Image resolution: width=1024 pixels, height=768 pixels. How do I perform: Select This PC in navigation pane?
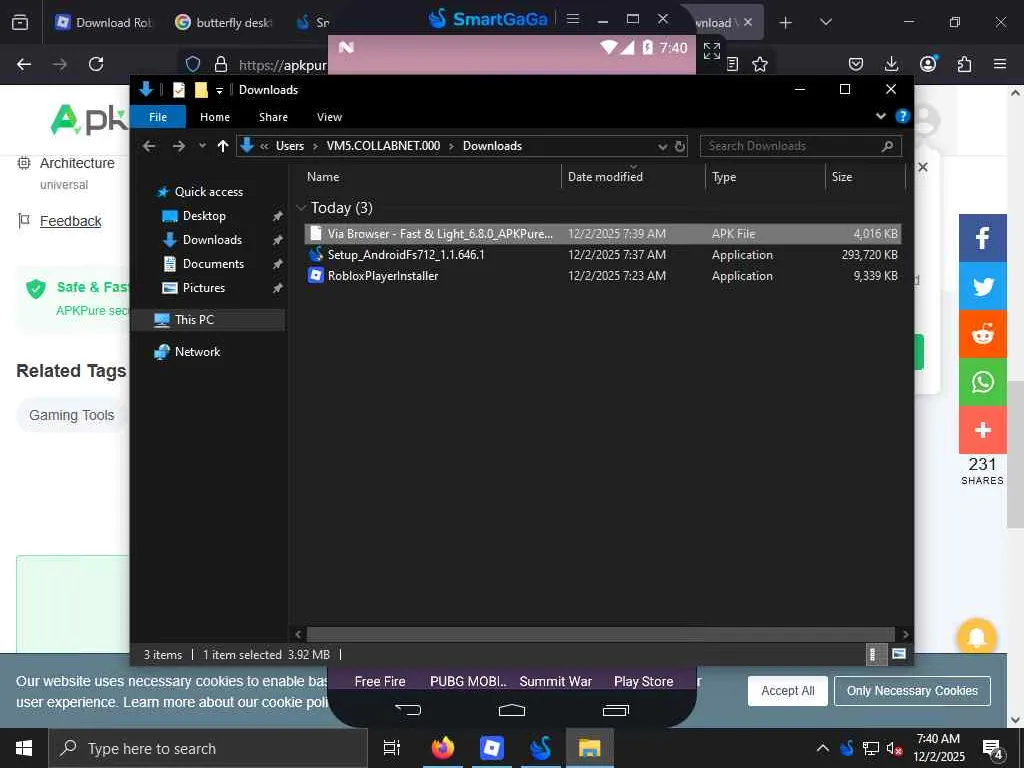194,320
